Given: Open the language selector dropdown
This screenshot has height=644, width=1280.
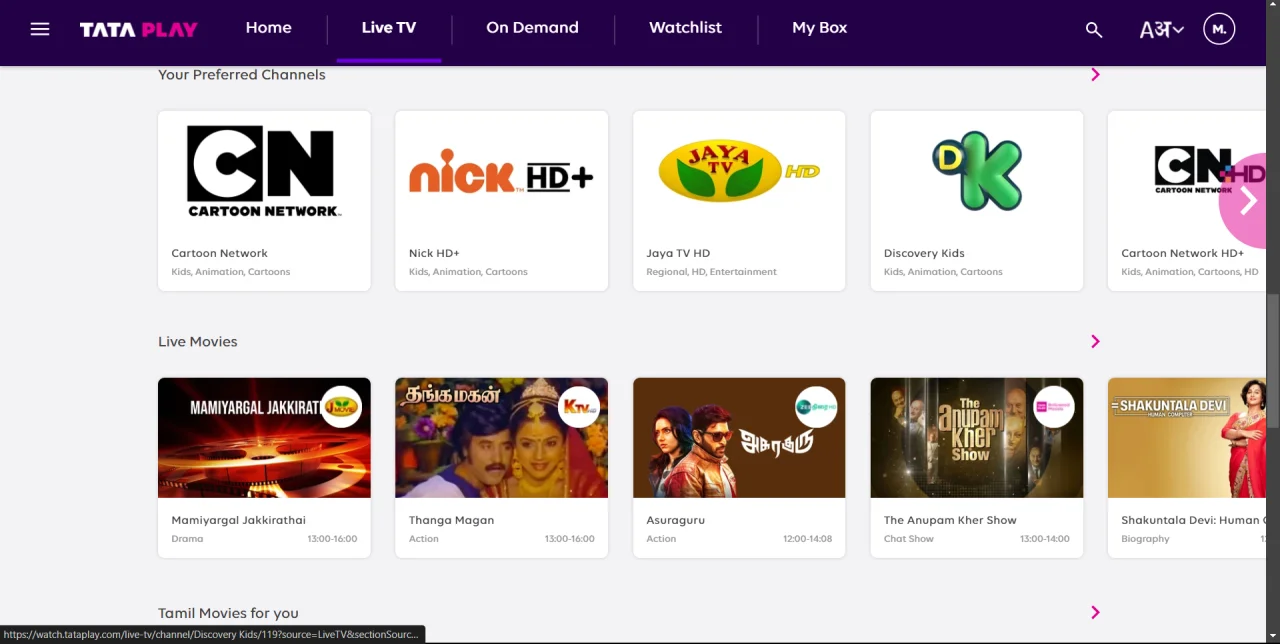Looking at the screenshot, I should [x=1162, y=29].
